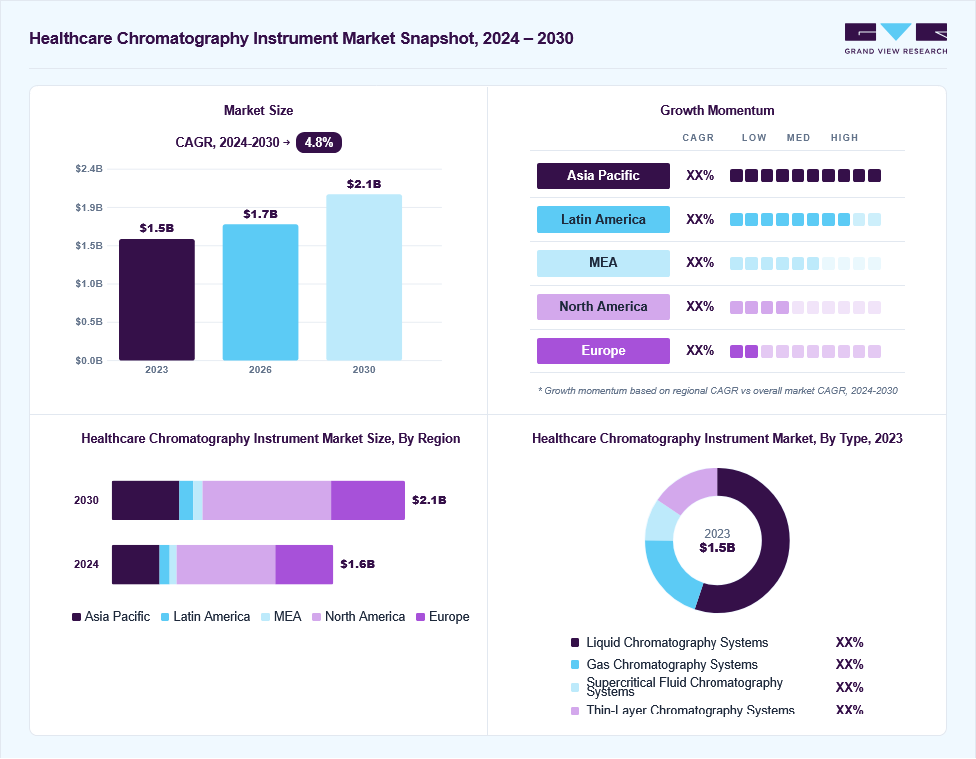
Task: Click the Liquid Chromatography Systems XX% value
Action: coord(849,643)
